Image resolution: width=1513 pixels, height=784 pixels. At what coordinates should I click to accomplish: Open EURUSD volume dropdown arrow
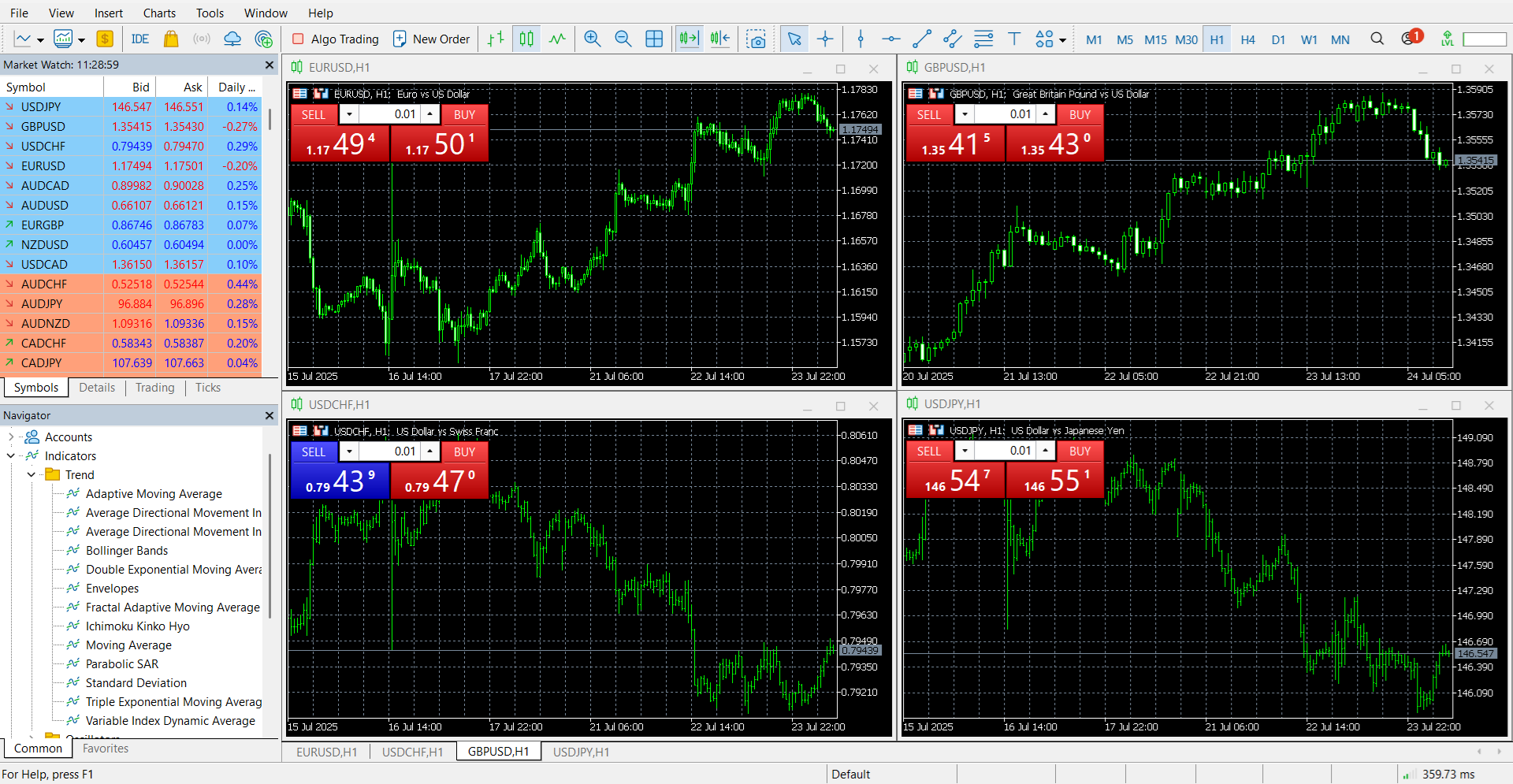(349, 114)
